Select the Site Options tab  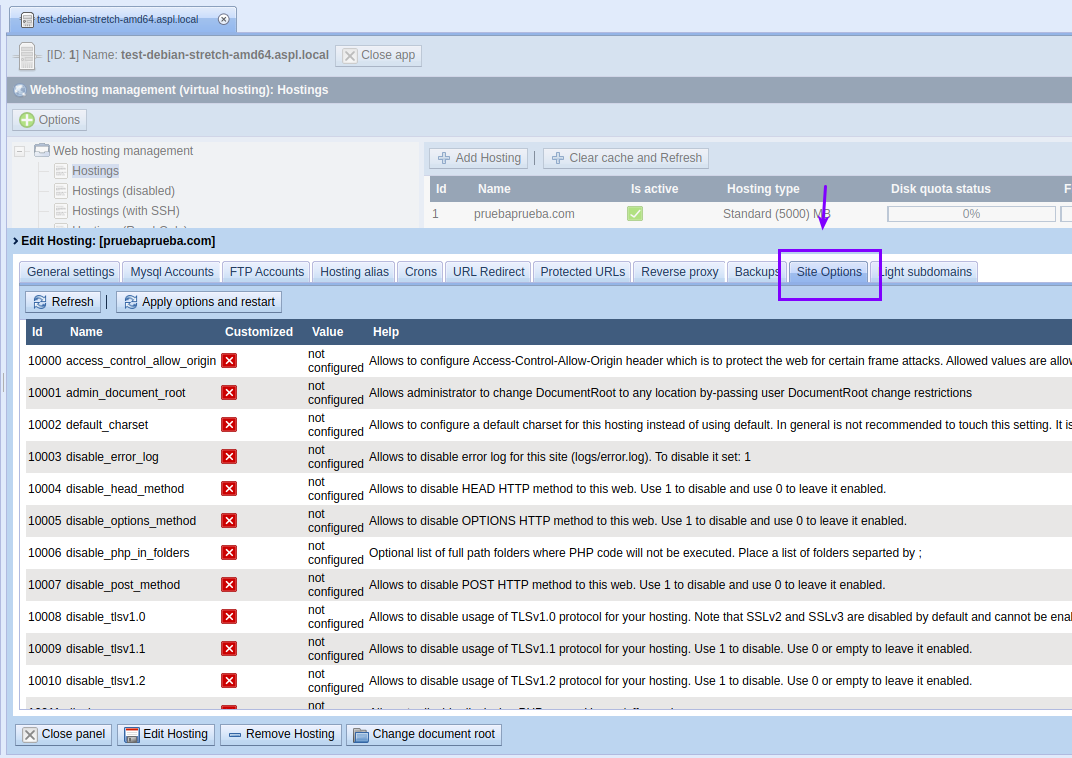click(x=829, y=272)
